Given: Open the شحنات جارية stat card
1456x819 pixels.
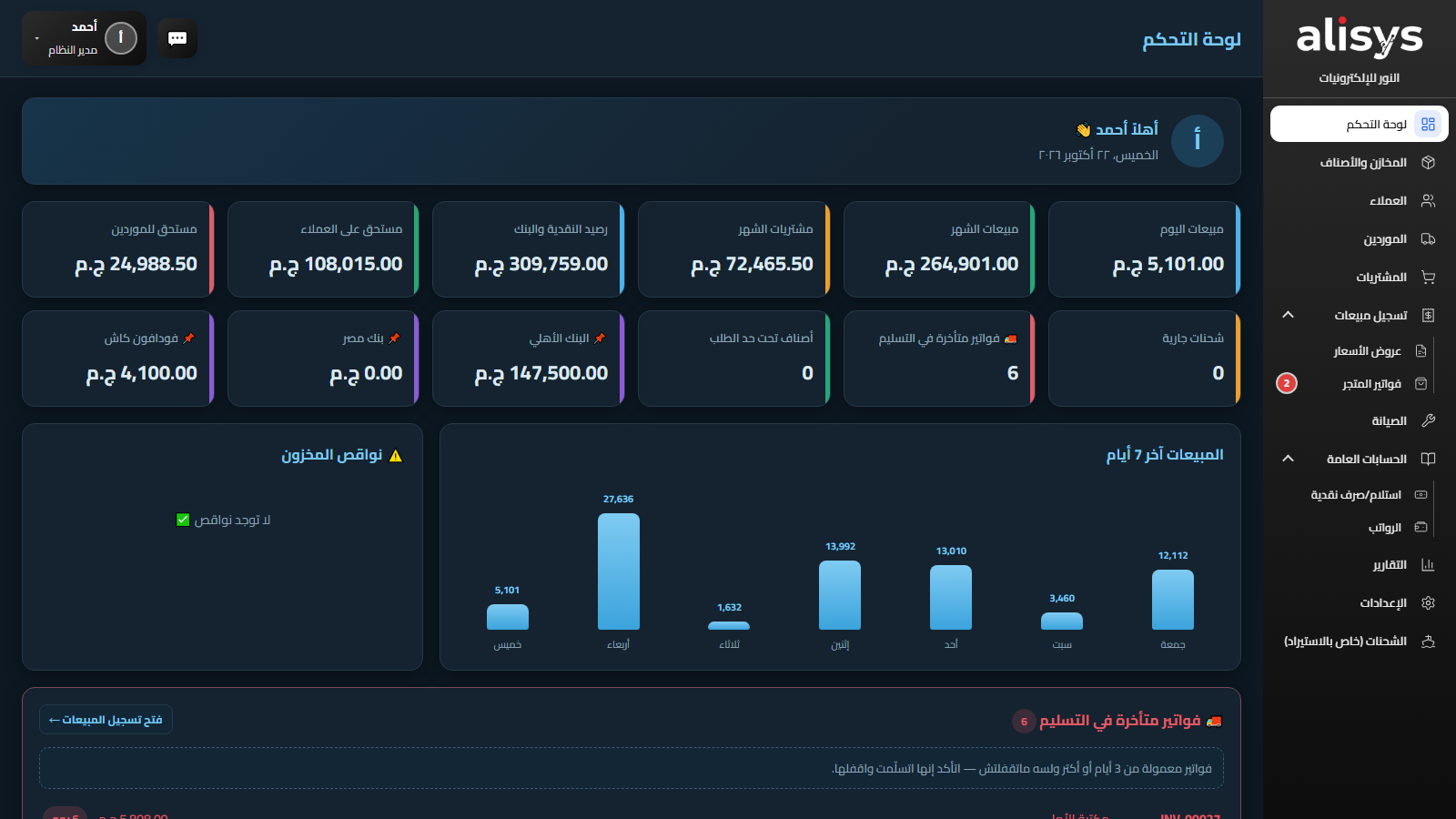Looking at the screenshot, I should pyautogui.click(x=1145, y=359).
